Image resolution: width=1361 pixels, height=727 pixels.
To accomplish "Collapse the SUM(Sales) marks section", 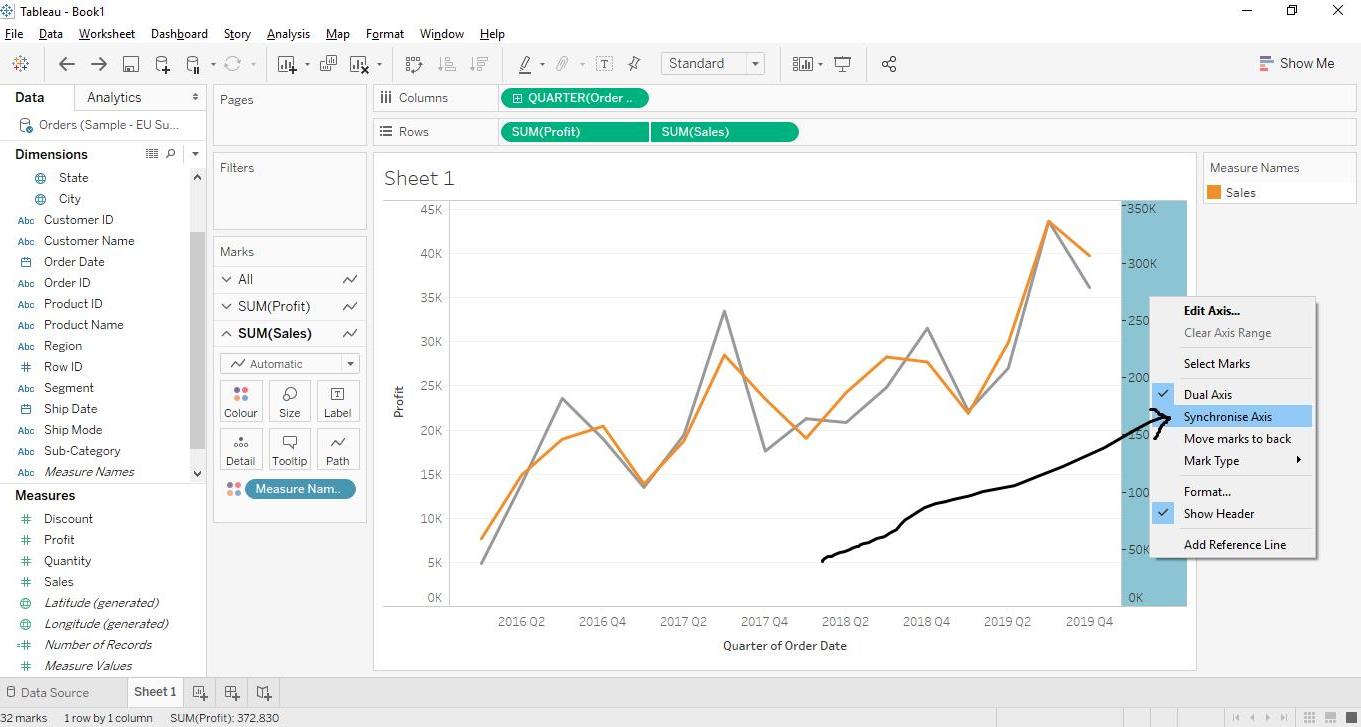I will pos(227,333).
